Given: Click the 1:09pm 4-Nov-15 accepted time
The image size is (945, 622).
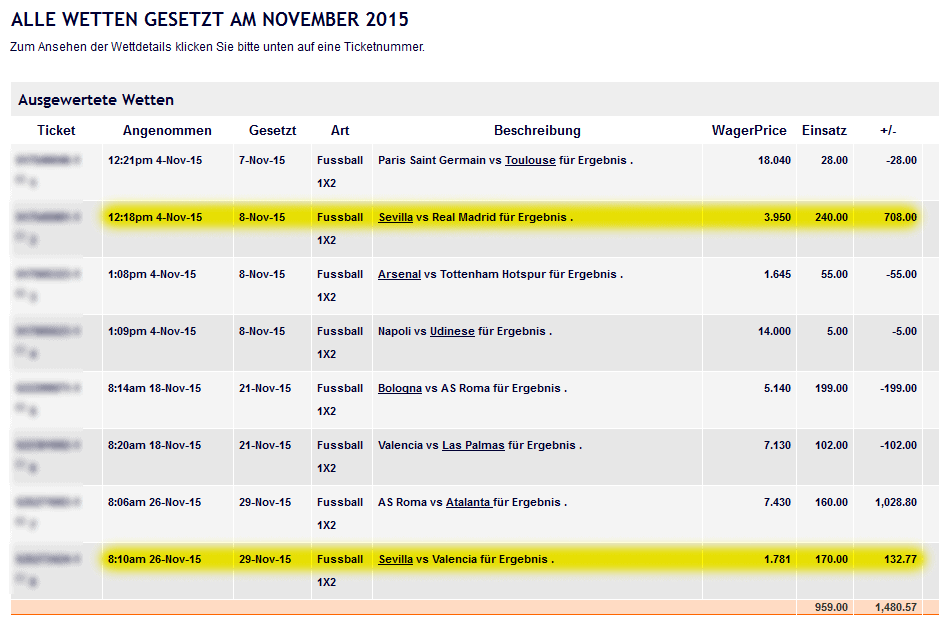Looking at the screenshot, I should click(x=152, y=331).
